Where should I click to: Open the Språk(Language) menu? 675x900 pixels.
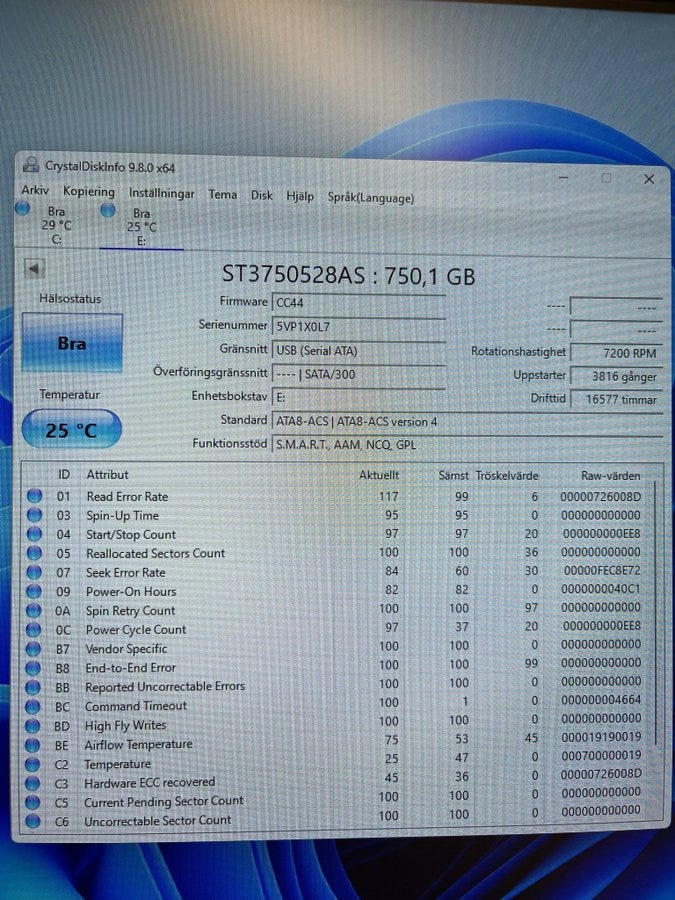(x=371, y=197)
